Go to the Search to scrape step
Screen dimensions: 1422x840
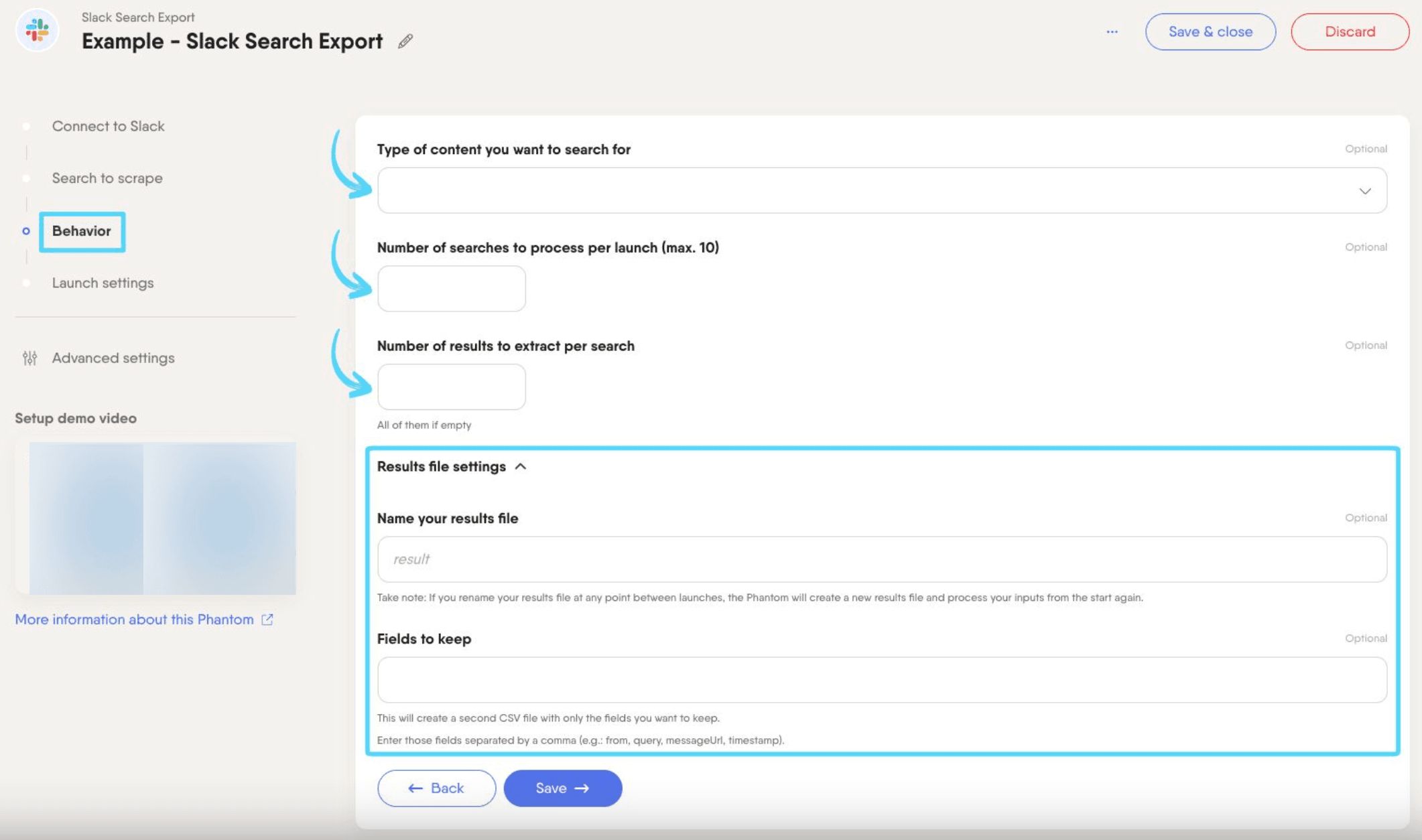pyautogui.click(x=107, y=178)
